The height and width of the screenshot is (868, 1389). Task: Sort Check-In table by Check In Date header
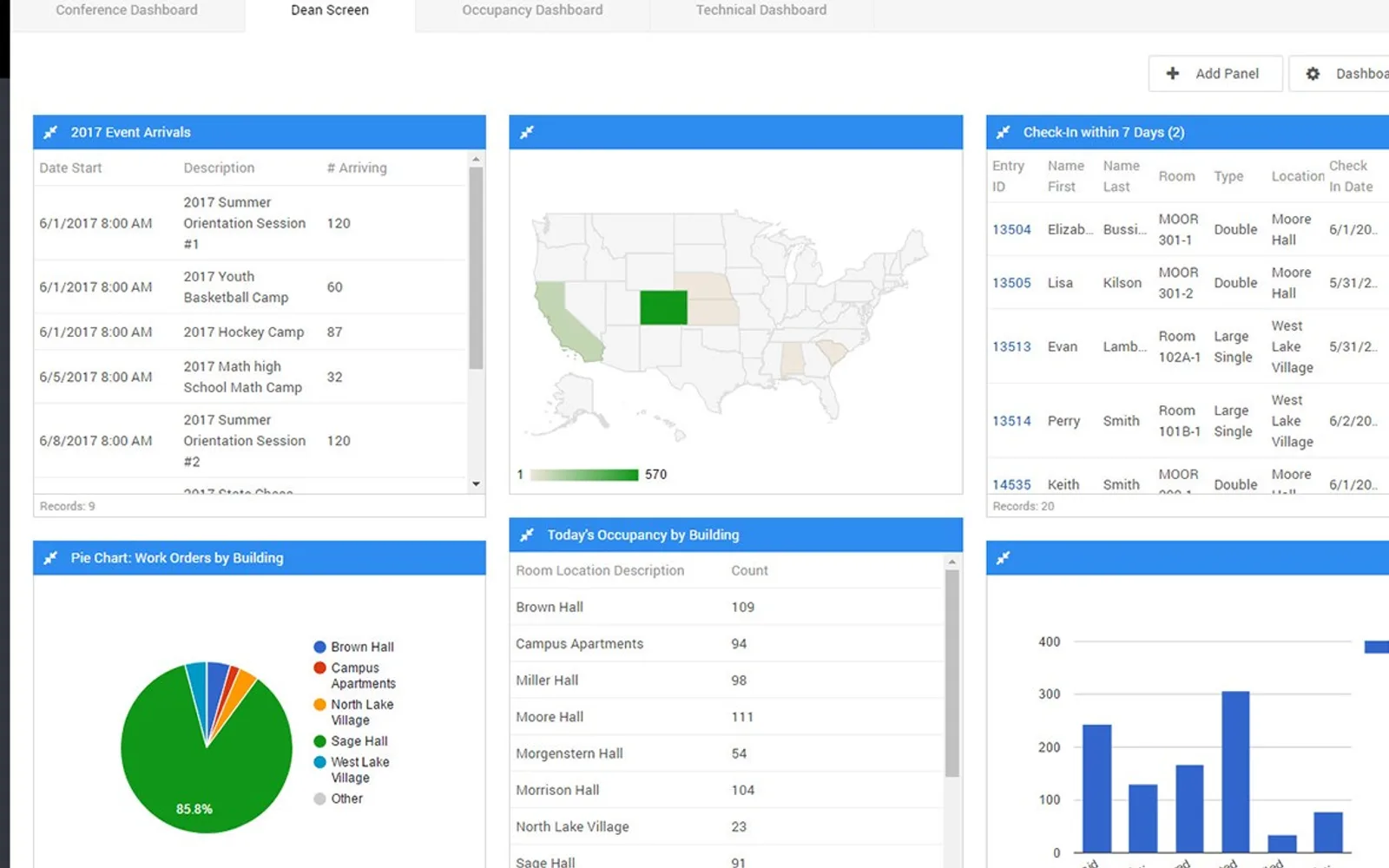(x=1351, y=176)
